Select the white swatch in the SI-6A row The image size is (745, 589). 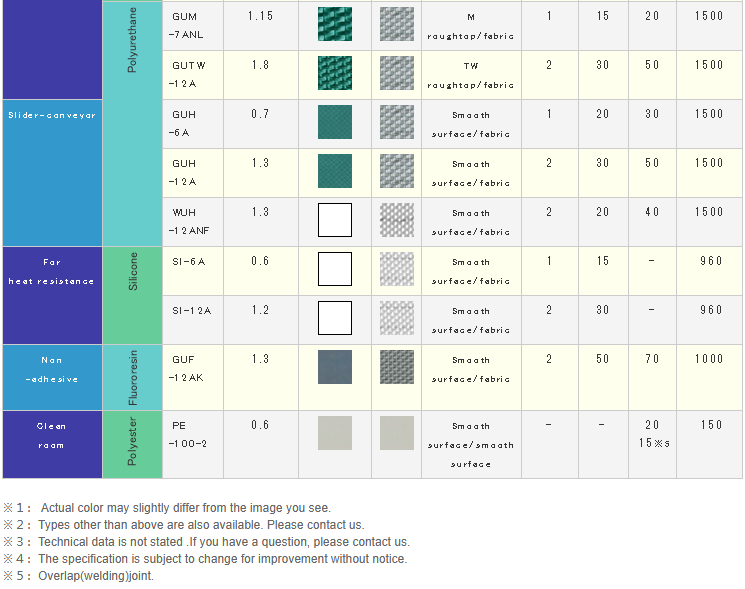[335, 269]
